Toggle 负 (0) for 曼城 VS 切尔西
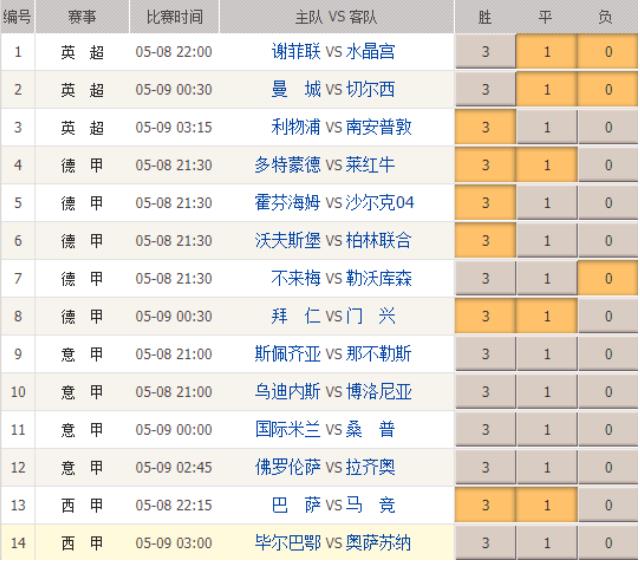The width and height of the screenshot is (640, 562). (608, 89)
